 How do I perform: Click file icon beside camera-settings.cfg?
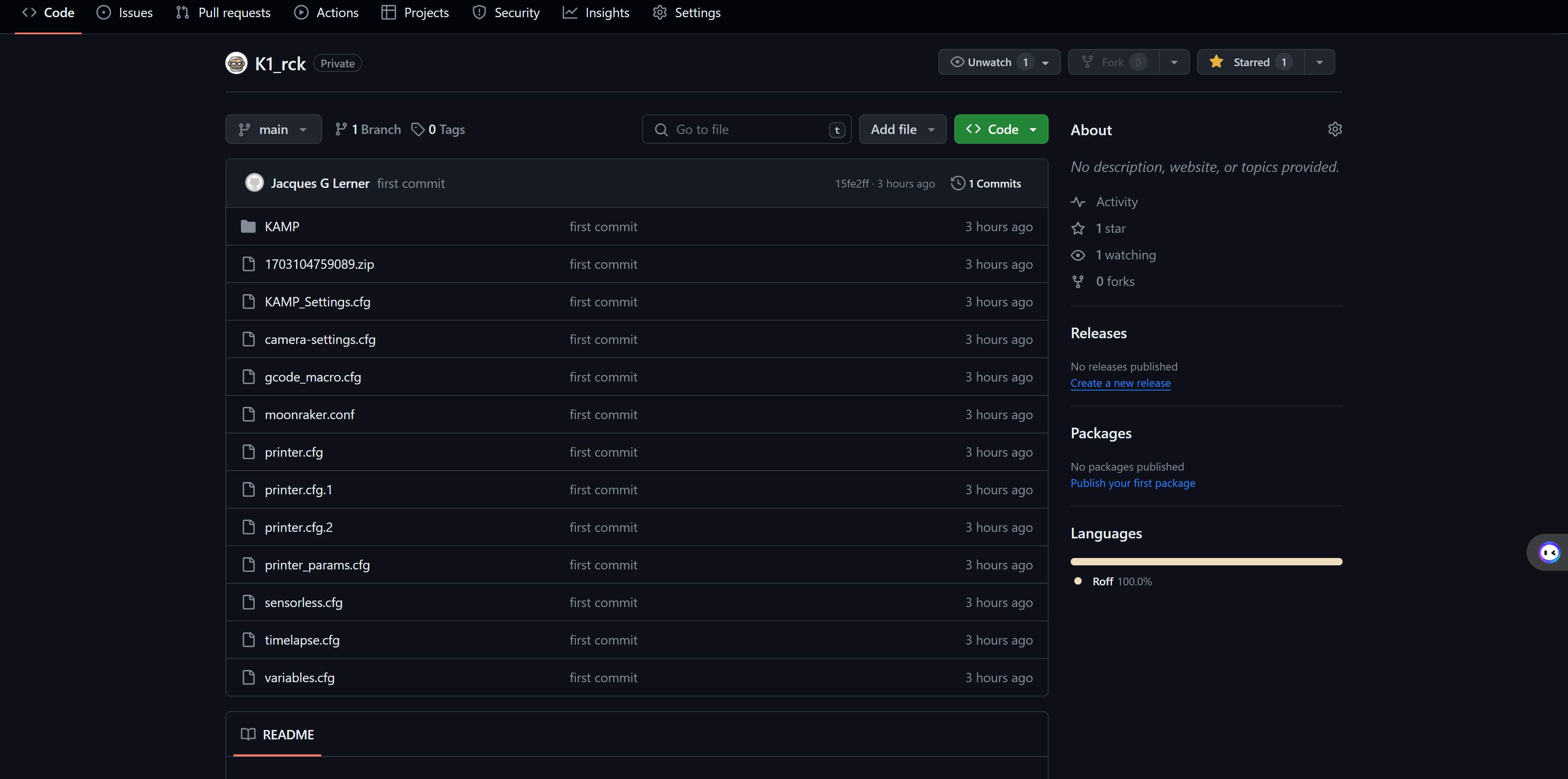pyautogui.click(x=248, y=339)
